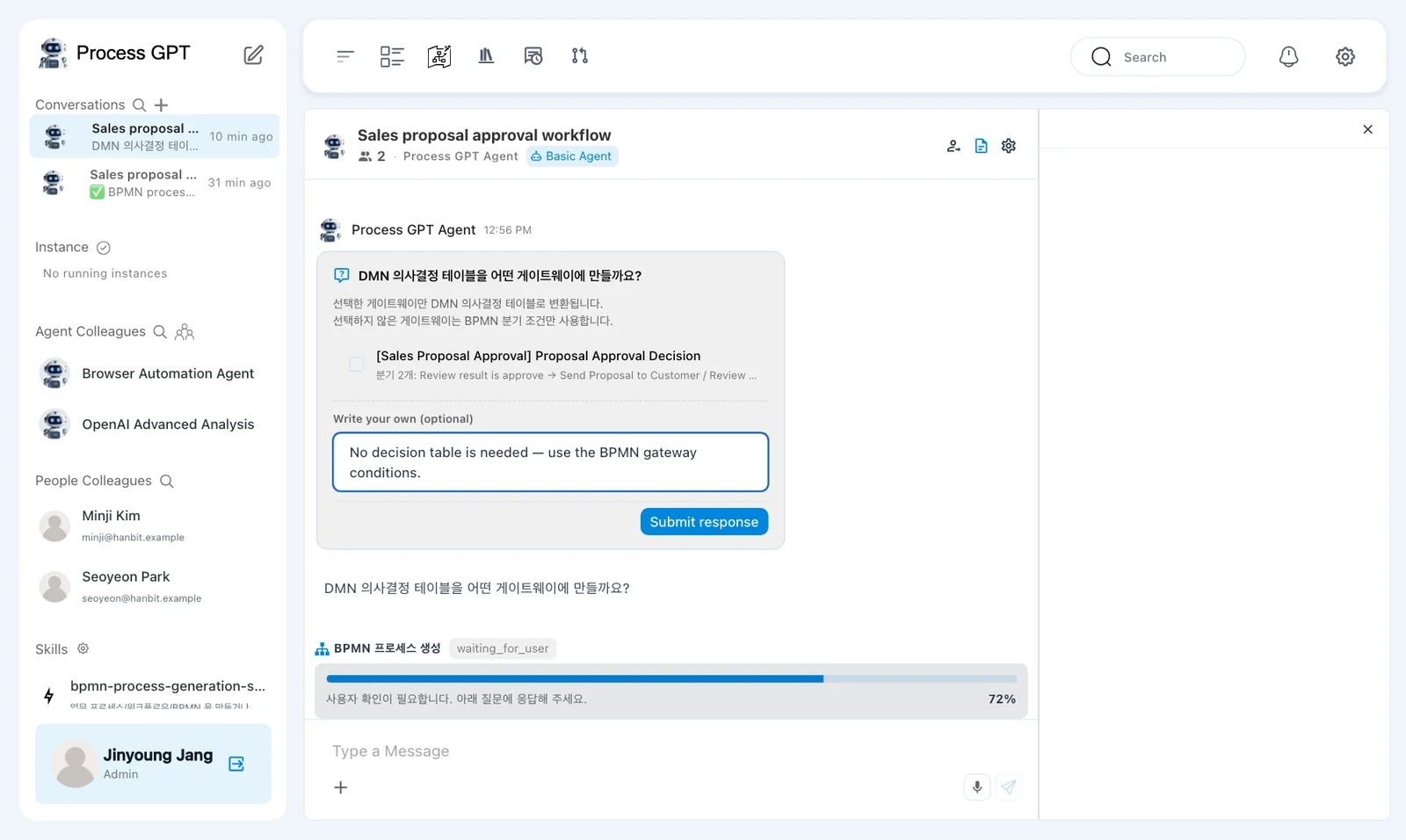
Task: Click the Write your own response text box
Action: pyautogui.click(x=550, y=462)
